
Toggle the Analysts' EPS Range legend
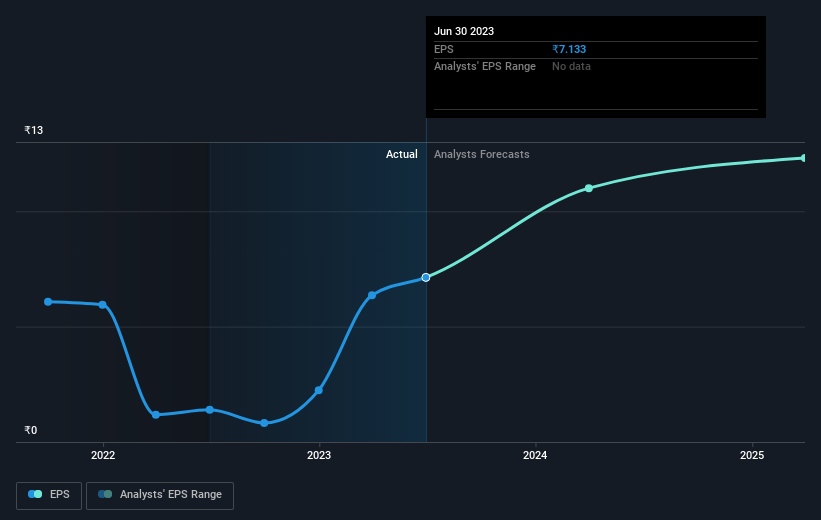pos(160,495)
